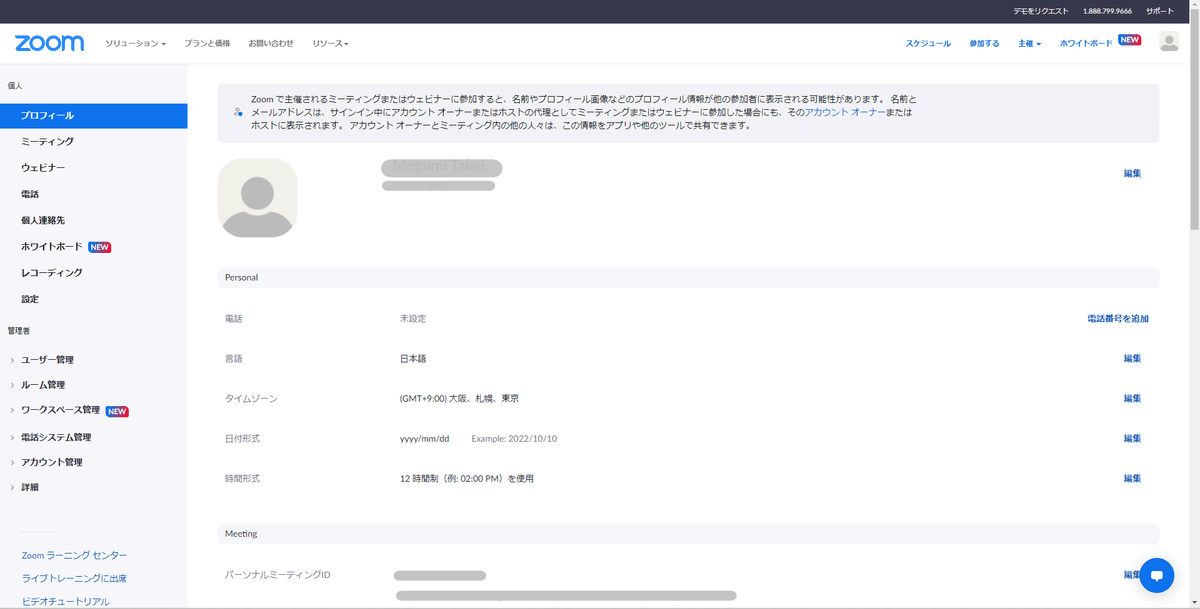This screenshot has height=609, width=1200.
Task: Open 電話 in the sidebar
Action: tap(30, 194)
